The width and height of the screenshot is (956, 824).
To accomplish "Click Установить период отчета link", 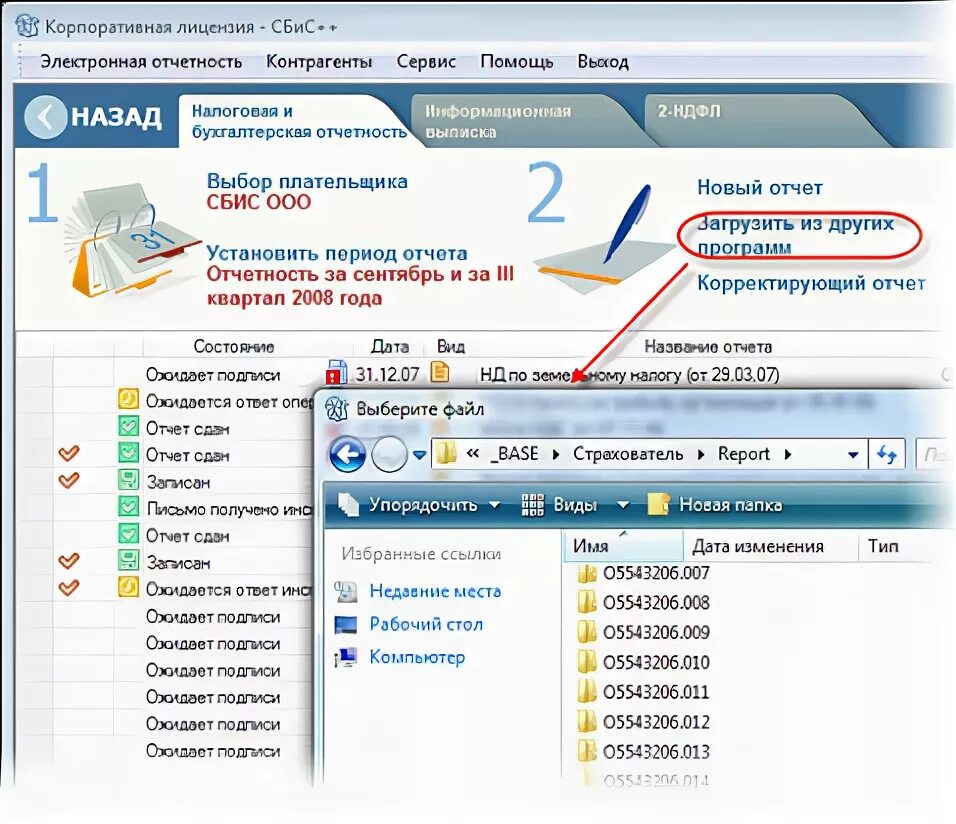I will pyautogui.click(x=337, y=253).
